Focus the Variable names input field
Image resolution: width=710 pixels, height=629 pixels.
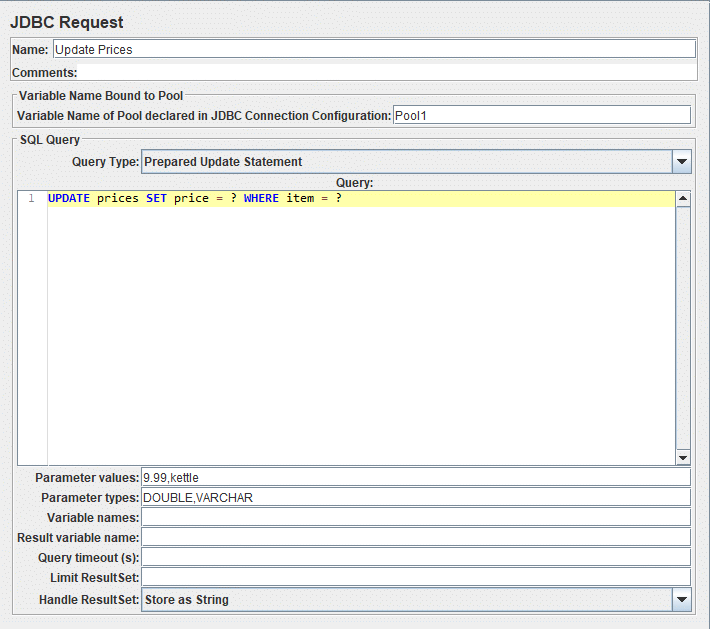click(x=415, y=517)
